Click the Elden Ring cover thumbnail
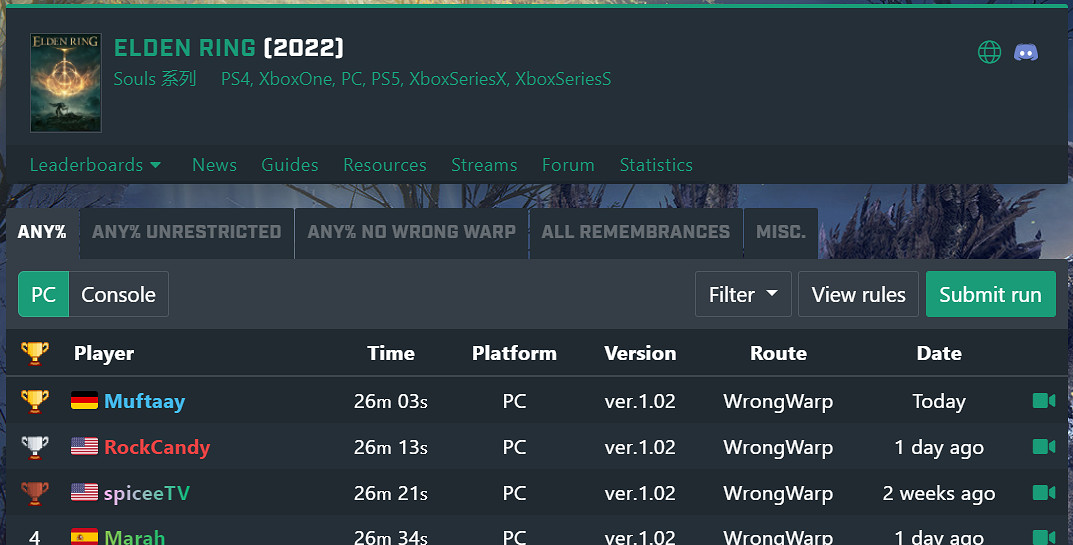Image resolution: width=1073 pixels, height=545 pixels. 66,83
